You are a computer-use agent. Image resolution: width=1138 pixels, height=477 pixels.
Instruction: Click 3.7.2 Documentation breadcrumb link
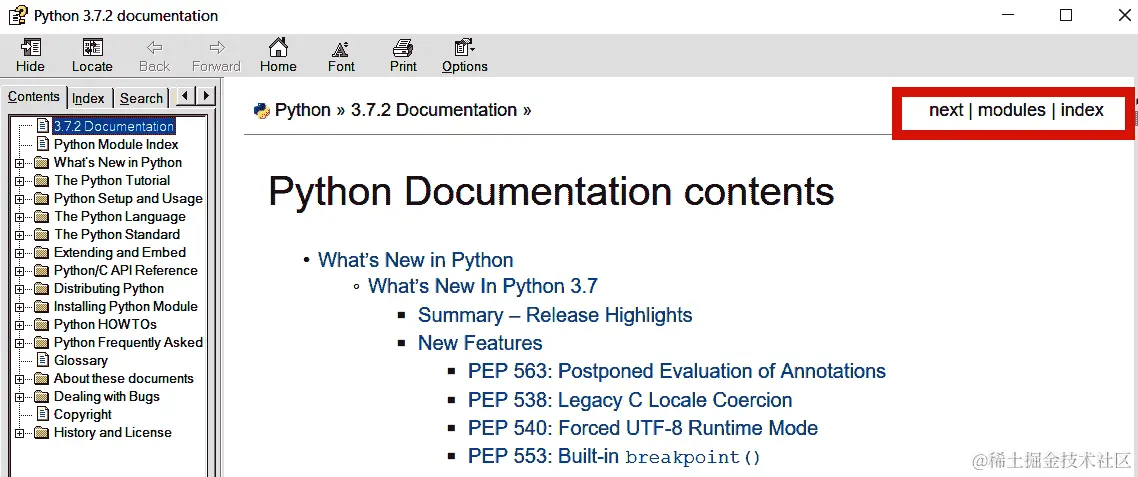[434, 110]
